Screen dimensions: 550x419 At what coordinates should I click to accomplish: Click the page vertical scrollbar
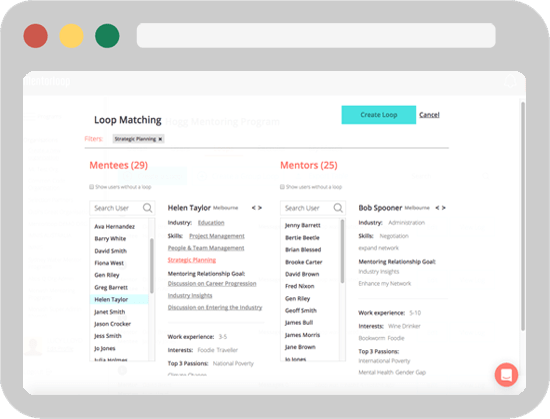click(523, 216)
